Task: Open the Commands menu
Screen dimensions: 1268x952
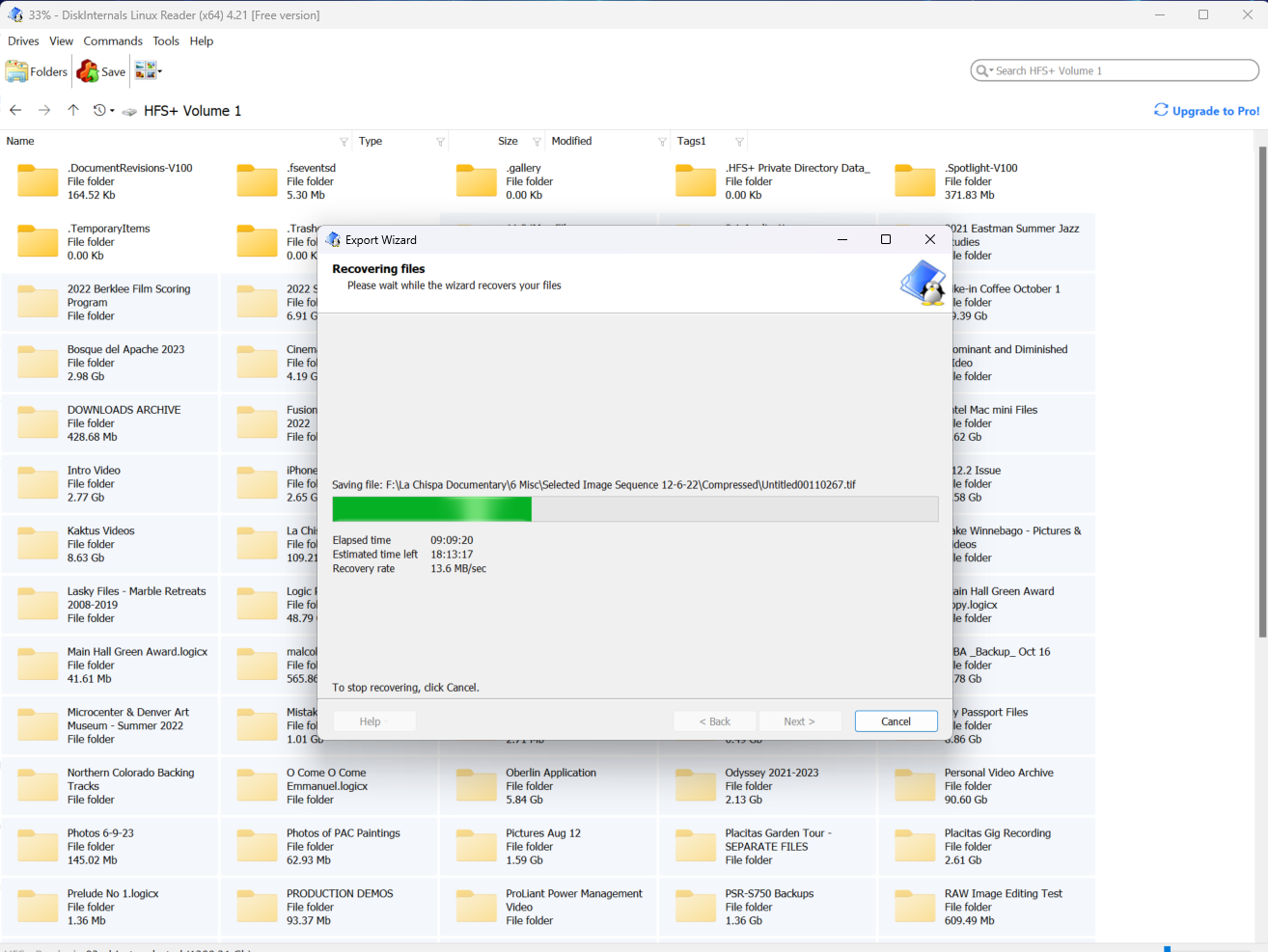Action: [113, 41]
